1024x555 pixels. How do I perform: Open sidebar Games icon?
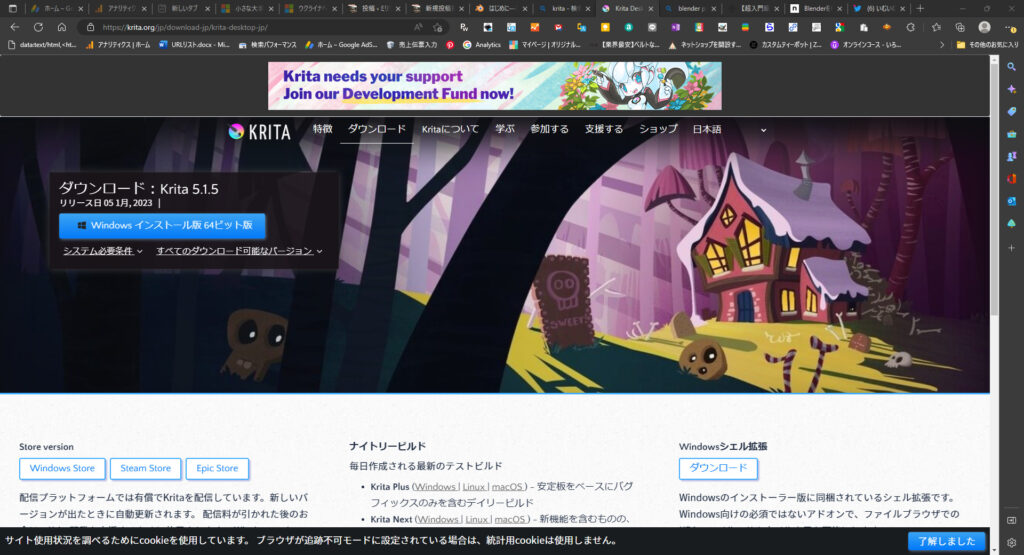click(1011, 156)
